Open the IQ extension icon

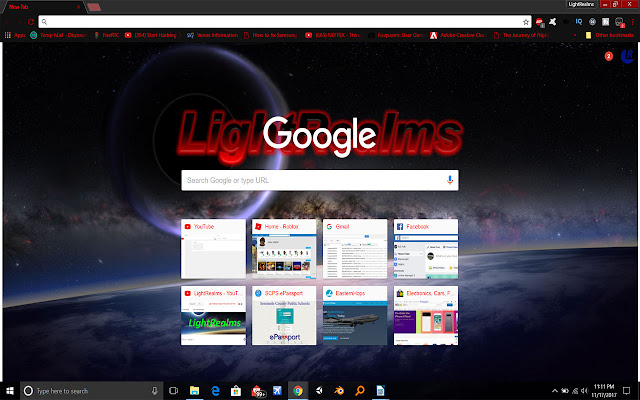tap(579, 22)
